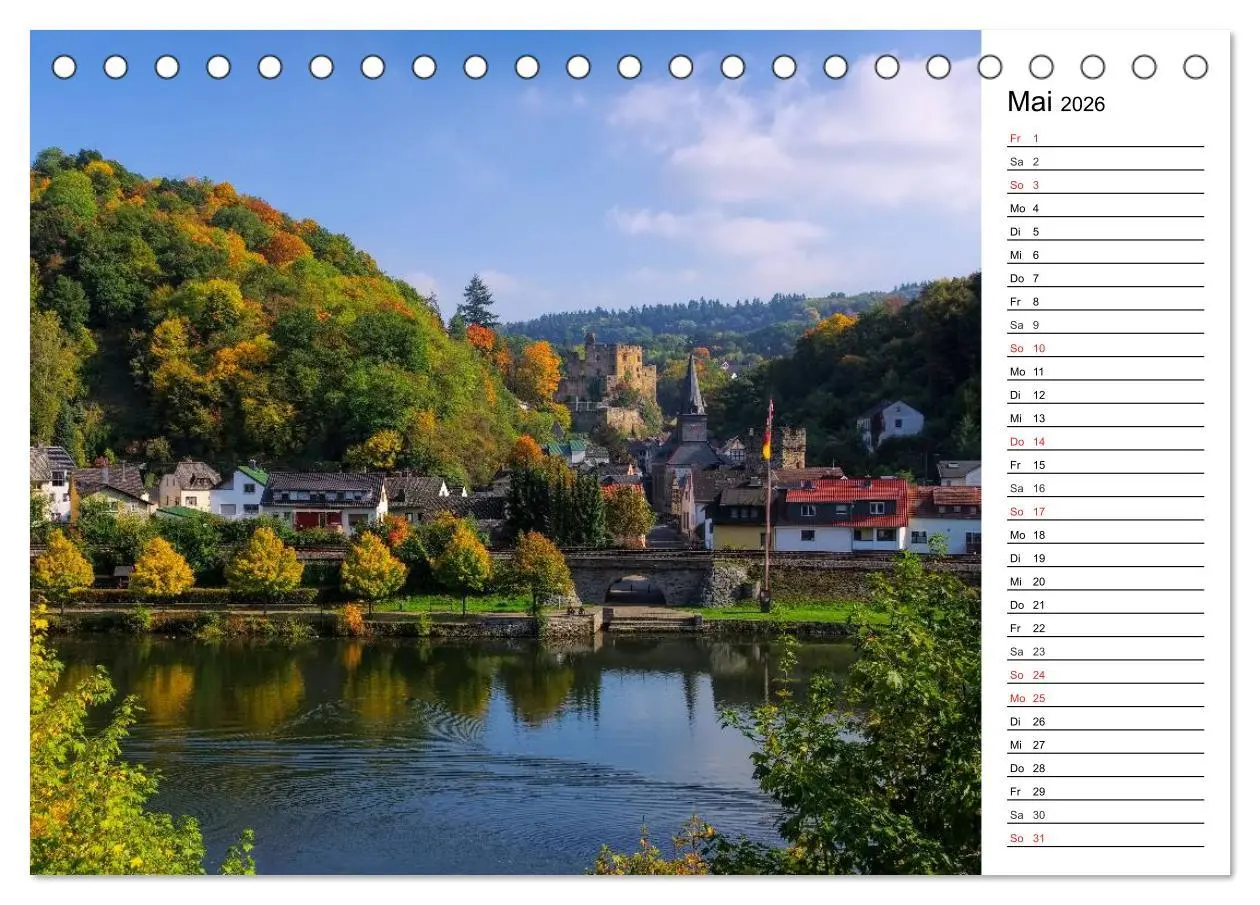Select the date row 'Mi 20'

click(1105, 581)
